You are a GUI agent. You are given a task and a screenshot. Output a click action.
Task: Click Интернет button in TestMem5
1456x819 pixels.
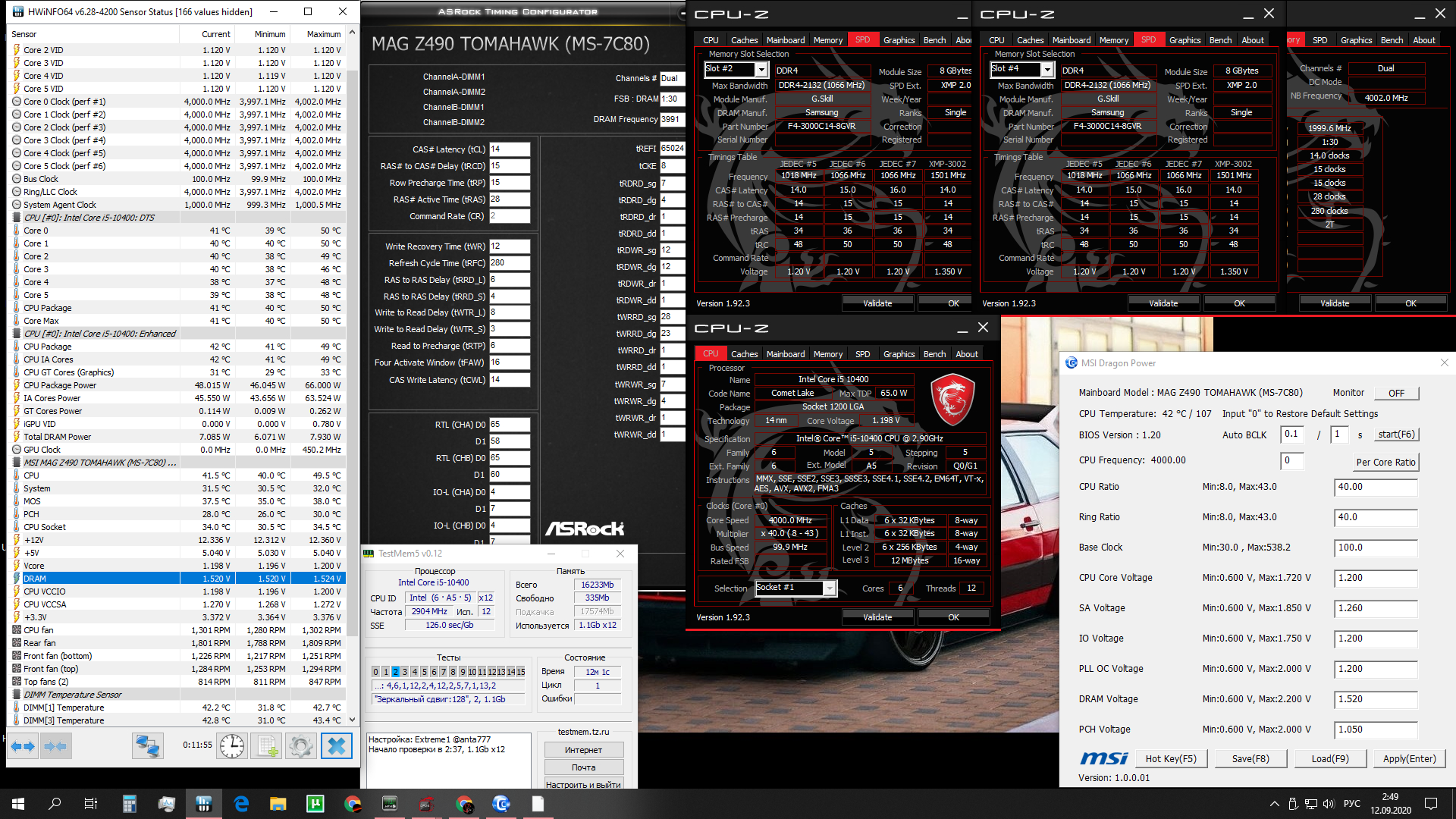click(x=583, y=750)
